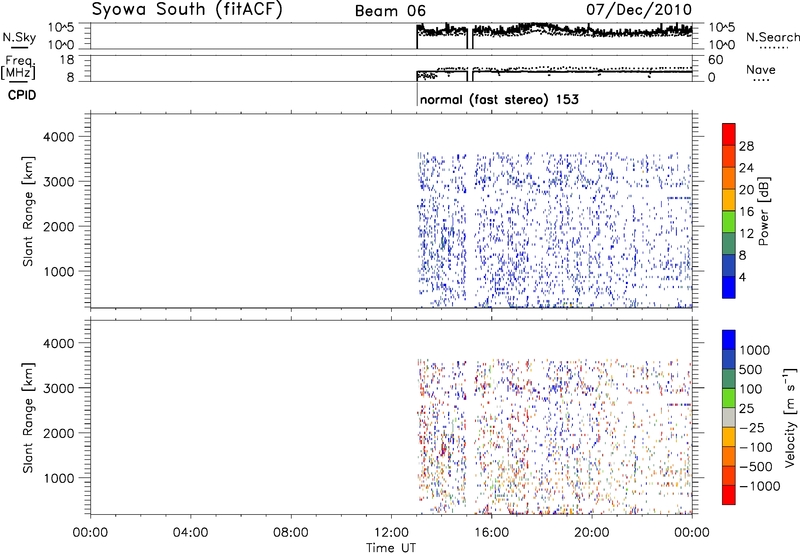Click the light green 25–100 Velocity swatch
This screenshot has width=800, height=554.
[x=729, y=398]
